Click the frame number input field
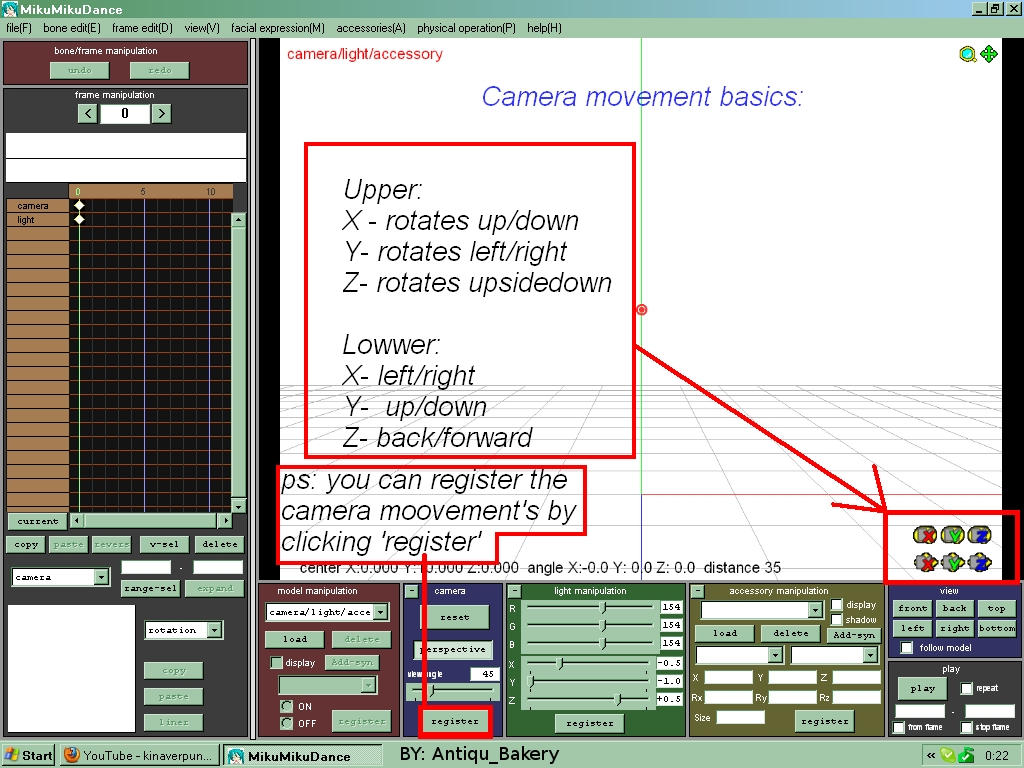1024x768 pixels. tap(124, 114)
